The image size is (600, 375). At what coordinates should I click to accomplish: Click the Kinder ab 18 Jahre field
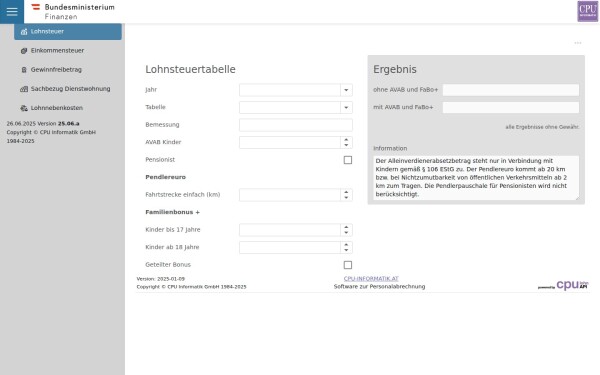pos(290,248)
